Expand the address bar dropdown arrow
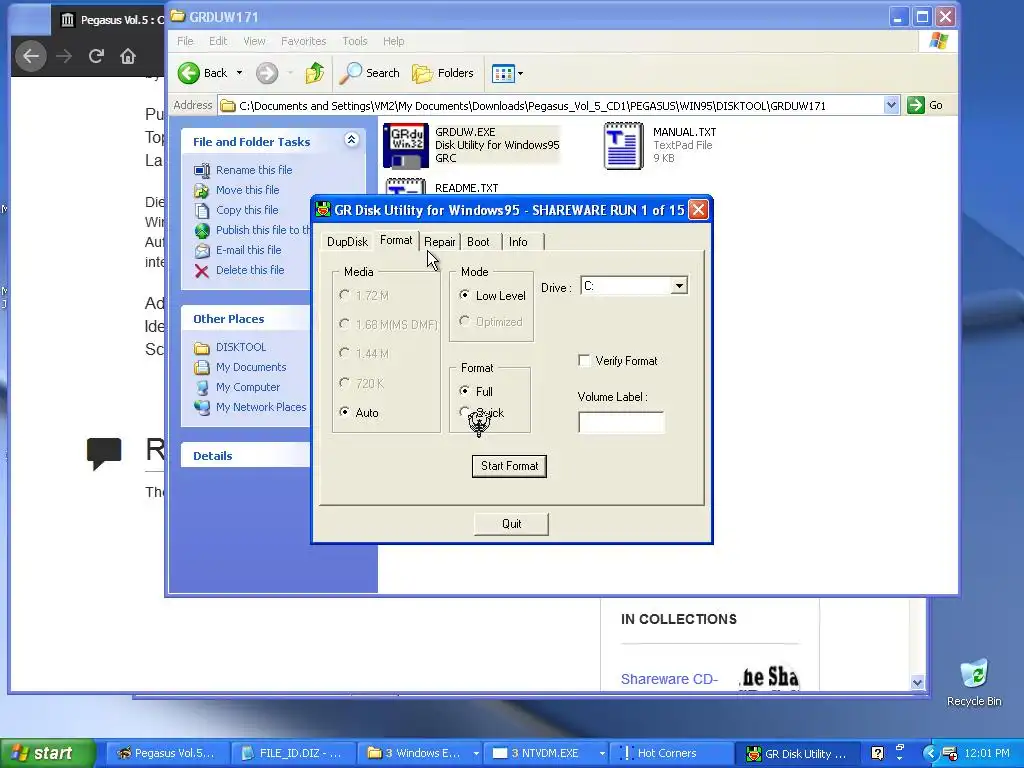 tap(891, 105)
